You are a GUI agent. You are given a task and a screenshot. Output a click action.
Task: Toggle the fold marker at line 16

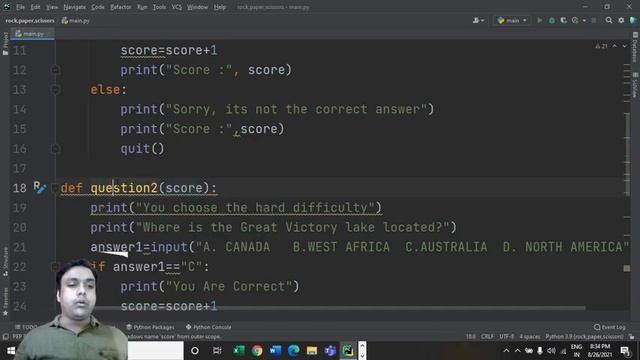point(56,149)
